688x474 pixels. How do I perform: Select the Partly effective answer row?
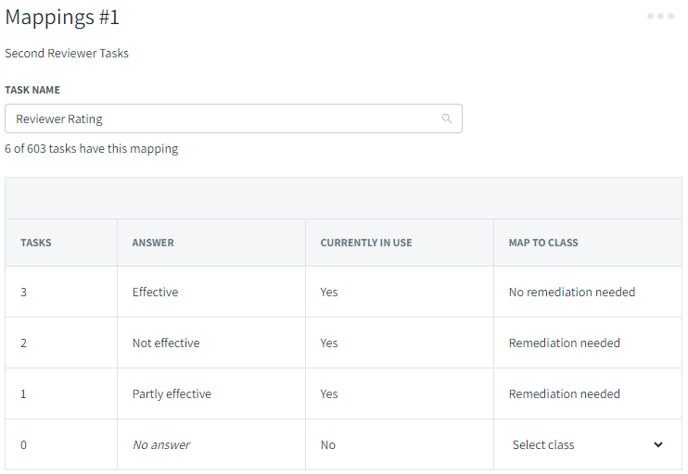pos(344,394)
